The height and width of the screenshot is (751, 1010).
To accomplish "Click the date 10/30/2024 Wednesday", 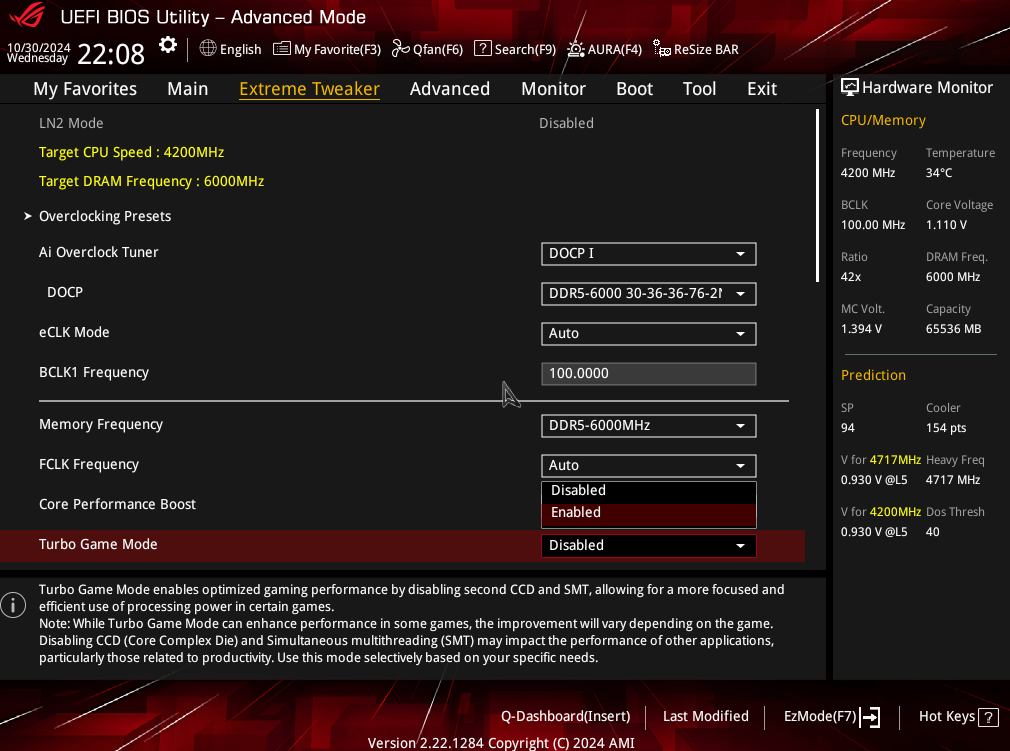I will (x=38, y=53).
